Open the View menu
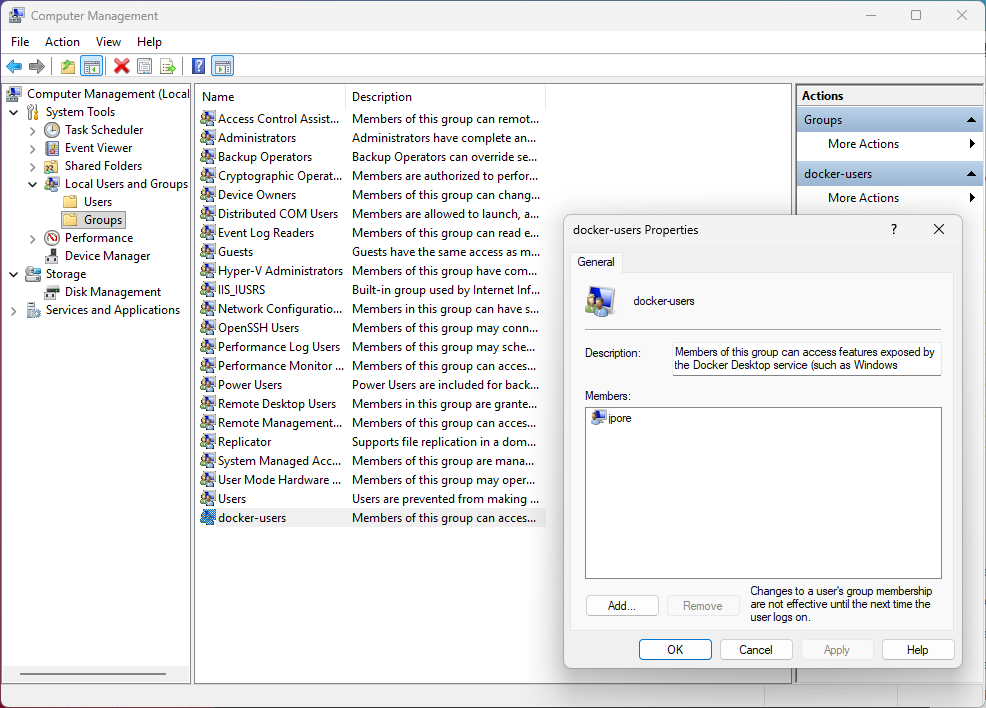 (108, 42)
